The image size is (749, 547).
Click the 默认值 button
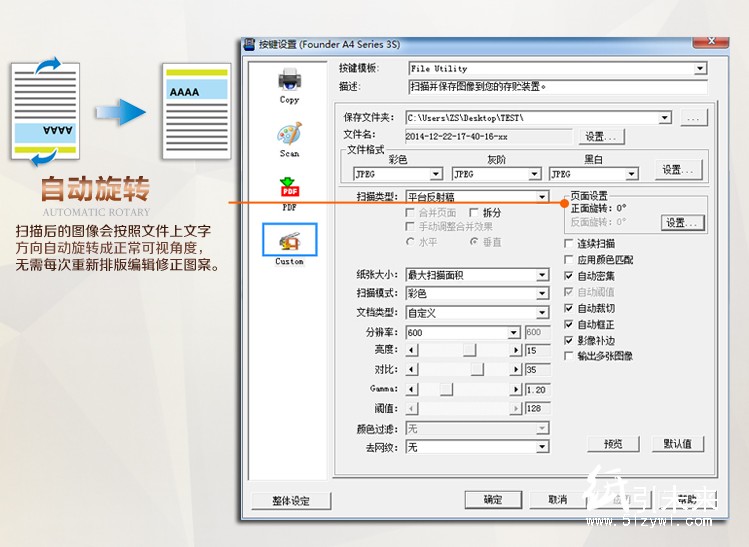pos(677,443)
